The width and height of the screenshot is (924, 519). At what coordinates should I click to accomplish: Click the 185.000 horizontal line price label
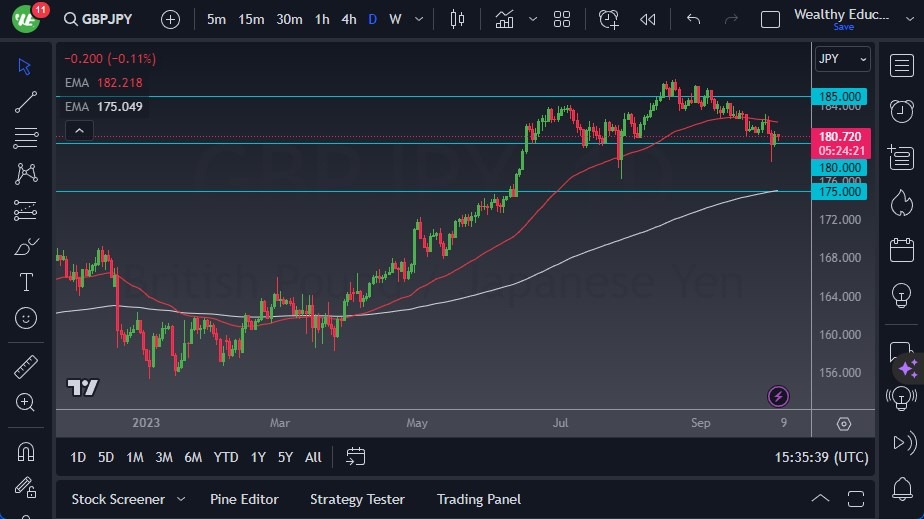click(x=840, y=97)
